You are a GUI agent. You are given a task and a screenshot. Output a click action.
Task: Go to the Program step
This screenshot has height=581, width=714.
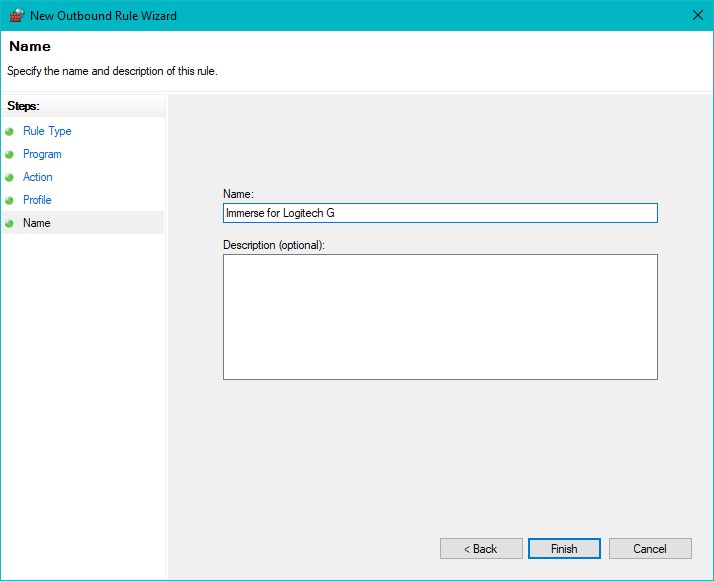42,154
